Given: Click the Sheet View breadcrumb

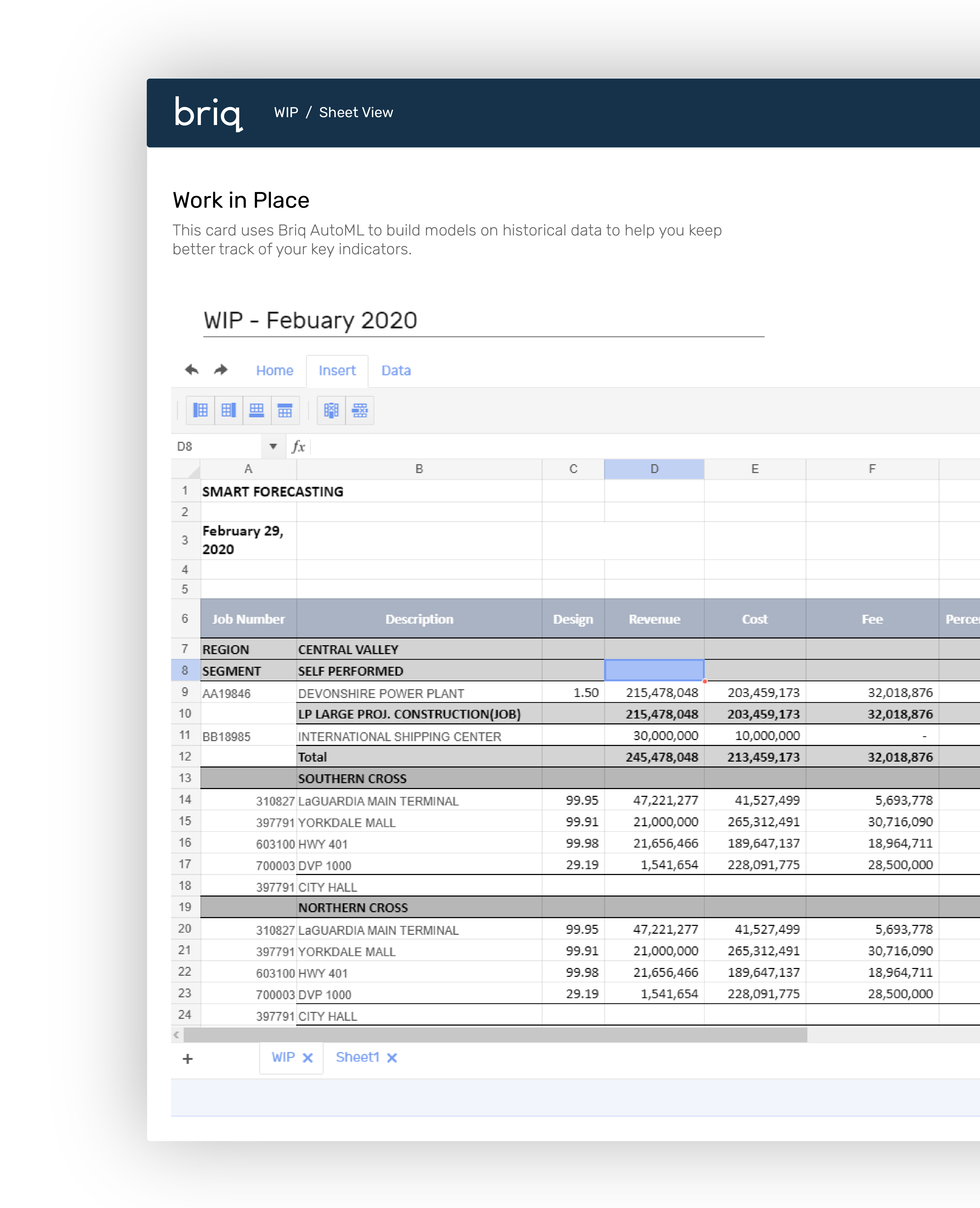Looking at the screenshot, I should coord(356,112).
